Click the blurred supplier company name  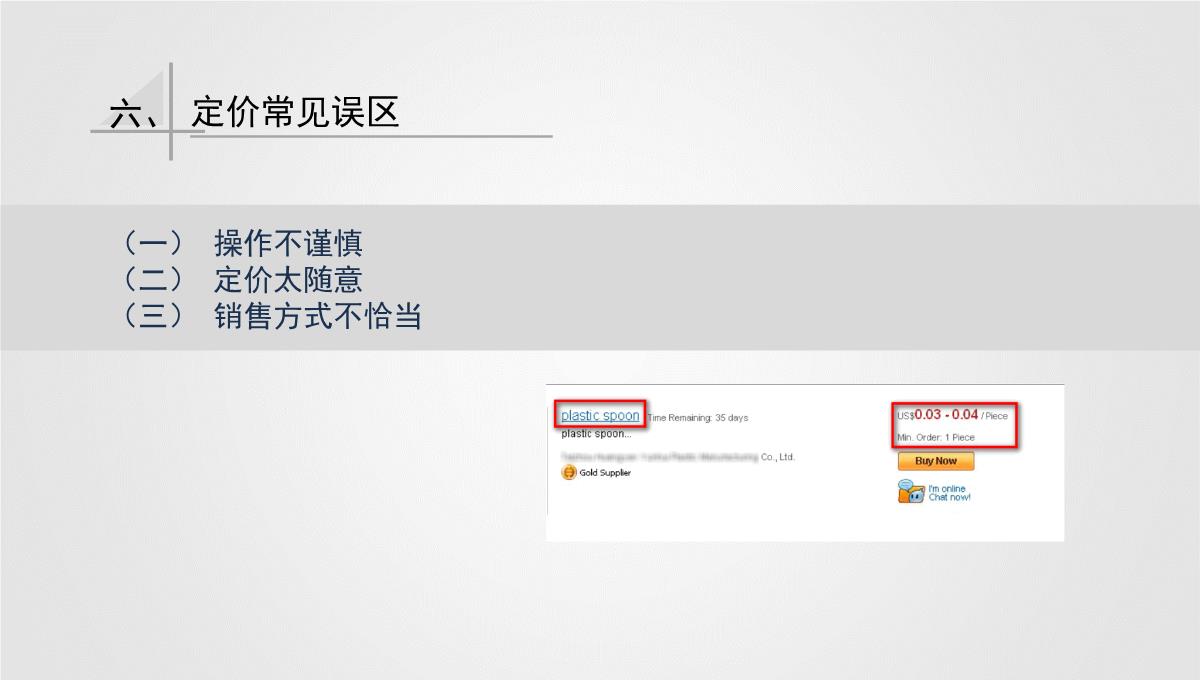tap(660, 457)
